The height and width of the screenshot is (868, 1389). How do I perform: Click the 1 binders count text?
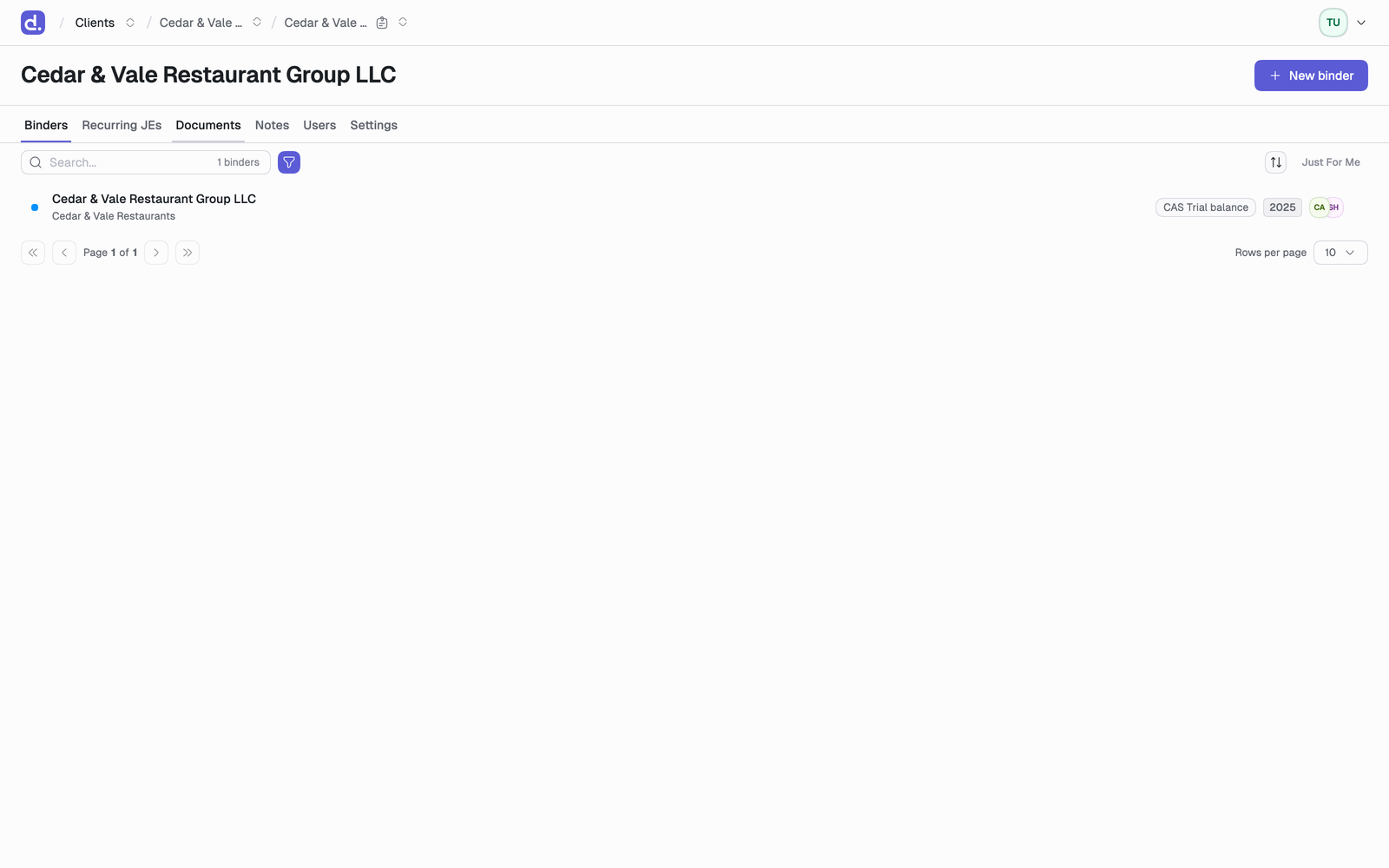coord(238,162)
